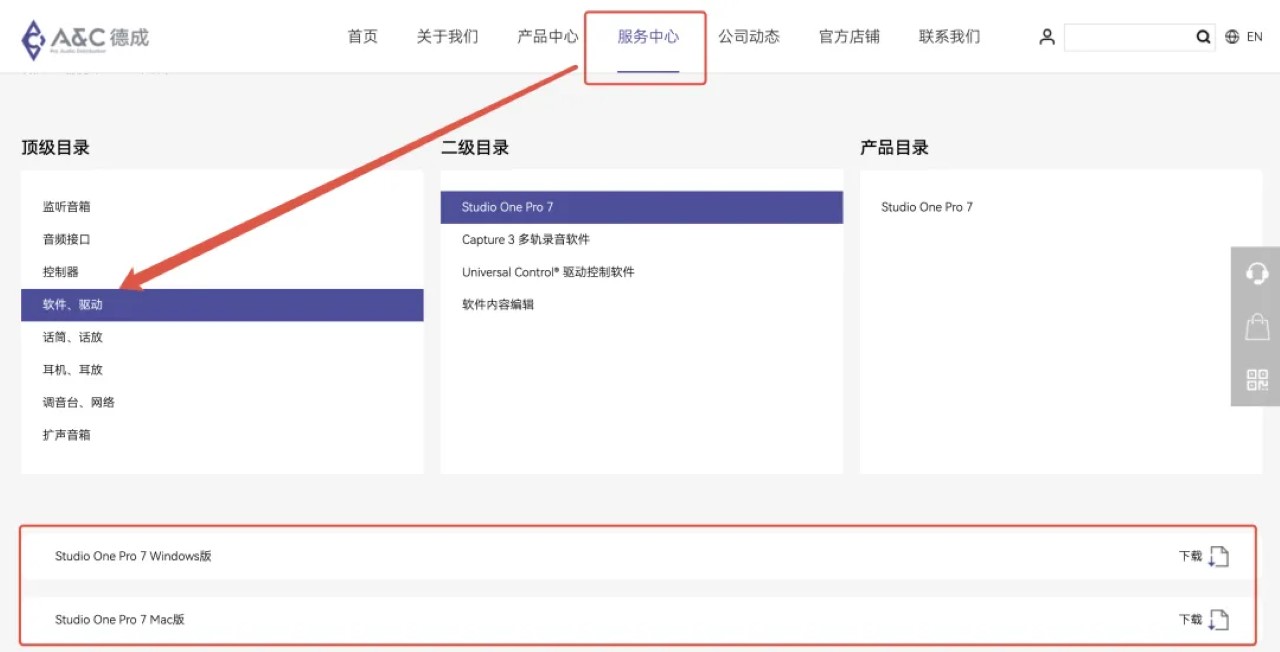The image size is (1280, 652).
Task: Switch language to EN
Action: click(1254, 37)
